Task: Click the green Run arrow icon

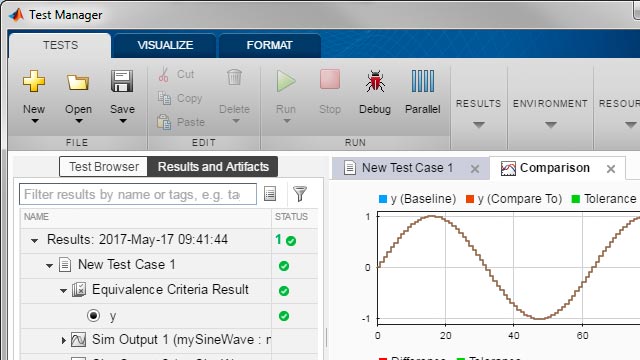Action: point(286,81)
